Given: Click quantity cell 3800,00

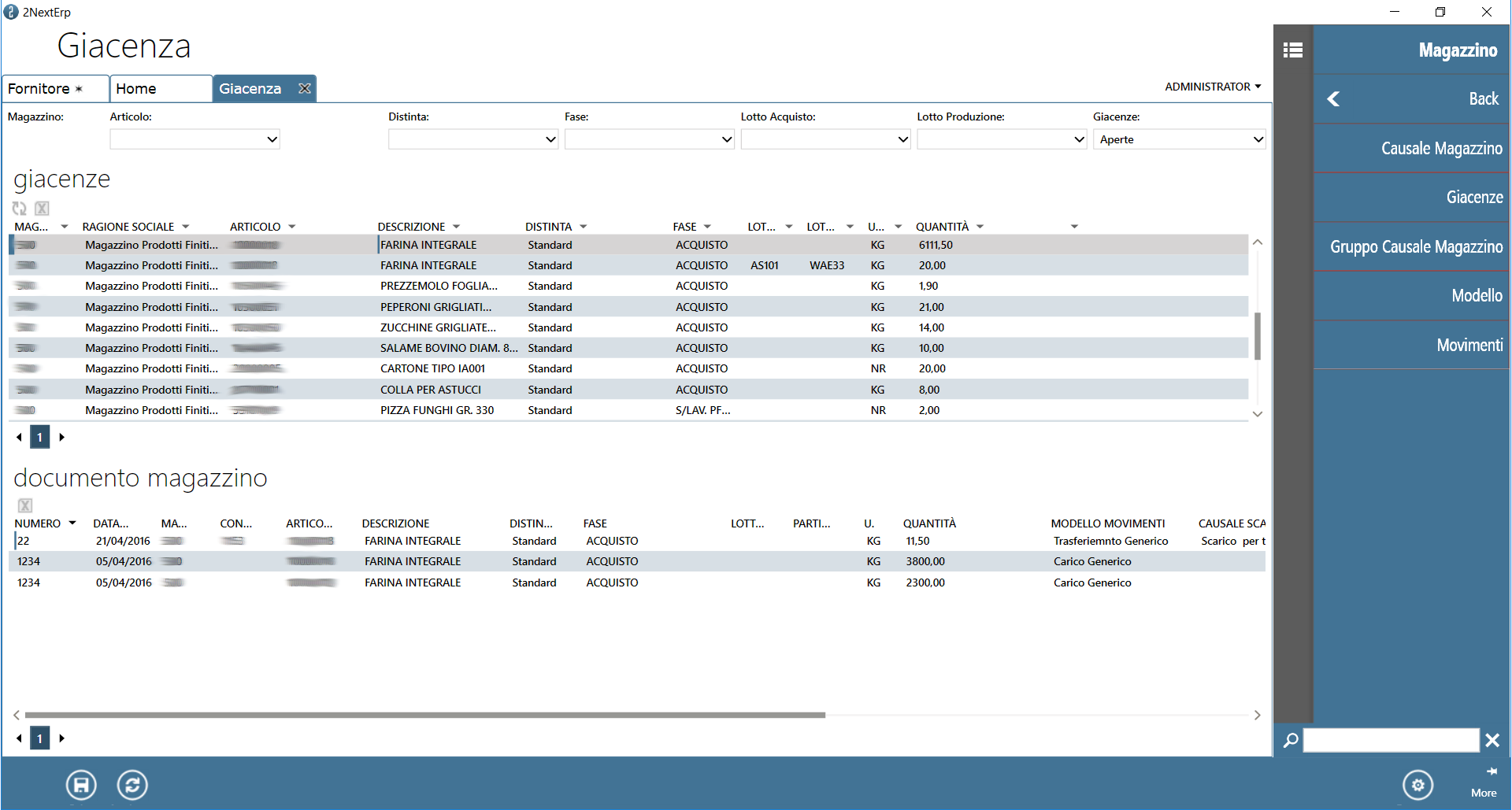Looking at the screenshot, I should tap(925, 561).
